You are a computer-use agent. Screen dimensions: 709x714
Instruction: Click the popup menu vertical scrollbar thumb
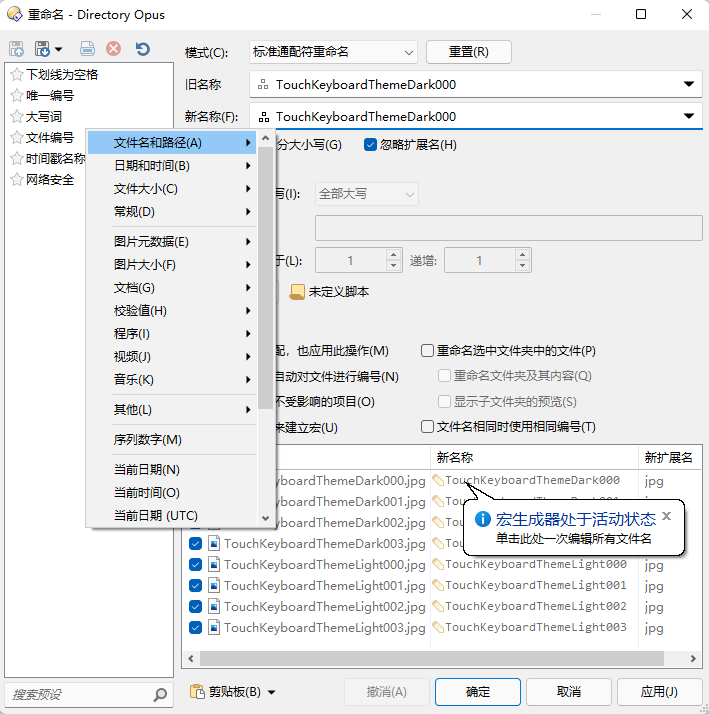tap(265, 278)
